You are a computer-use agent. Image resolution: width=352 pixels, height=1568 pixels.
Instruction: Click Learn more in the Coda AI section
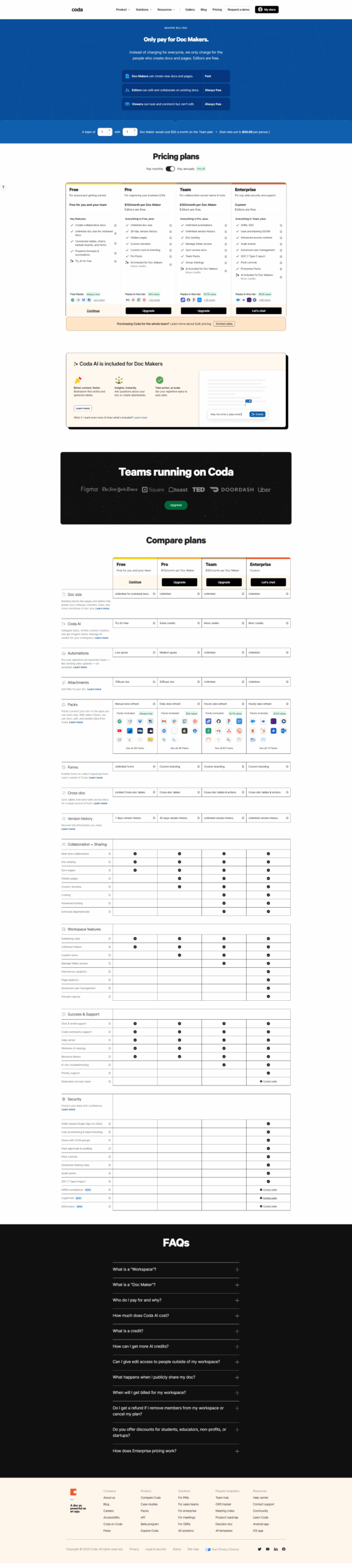[83, 408]
